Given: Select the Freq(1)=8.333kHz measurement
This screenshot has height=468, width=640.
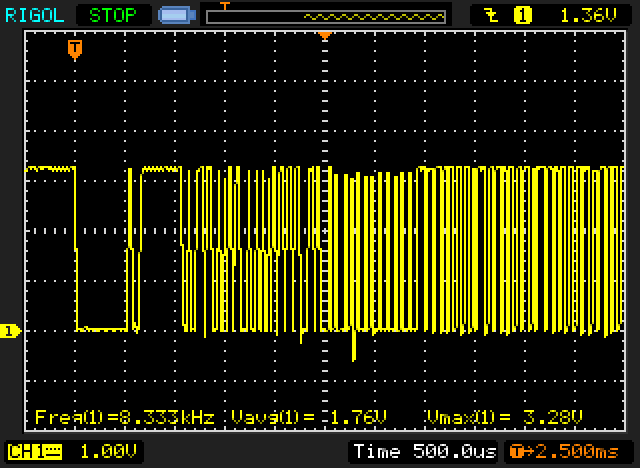Looking at the screenshot, I should pyautogui.click(x=124, y=416).
